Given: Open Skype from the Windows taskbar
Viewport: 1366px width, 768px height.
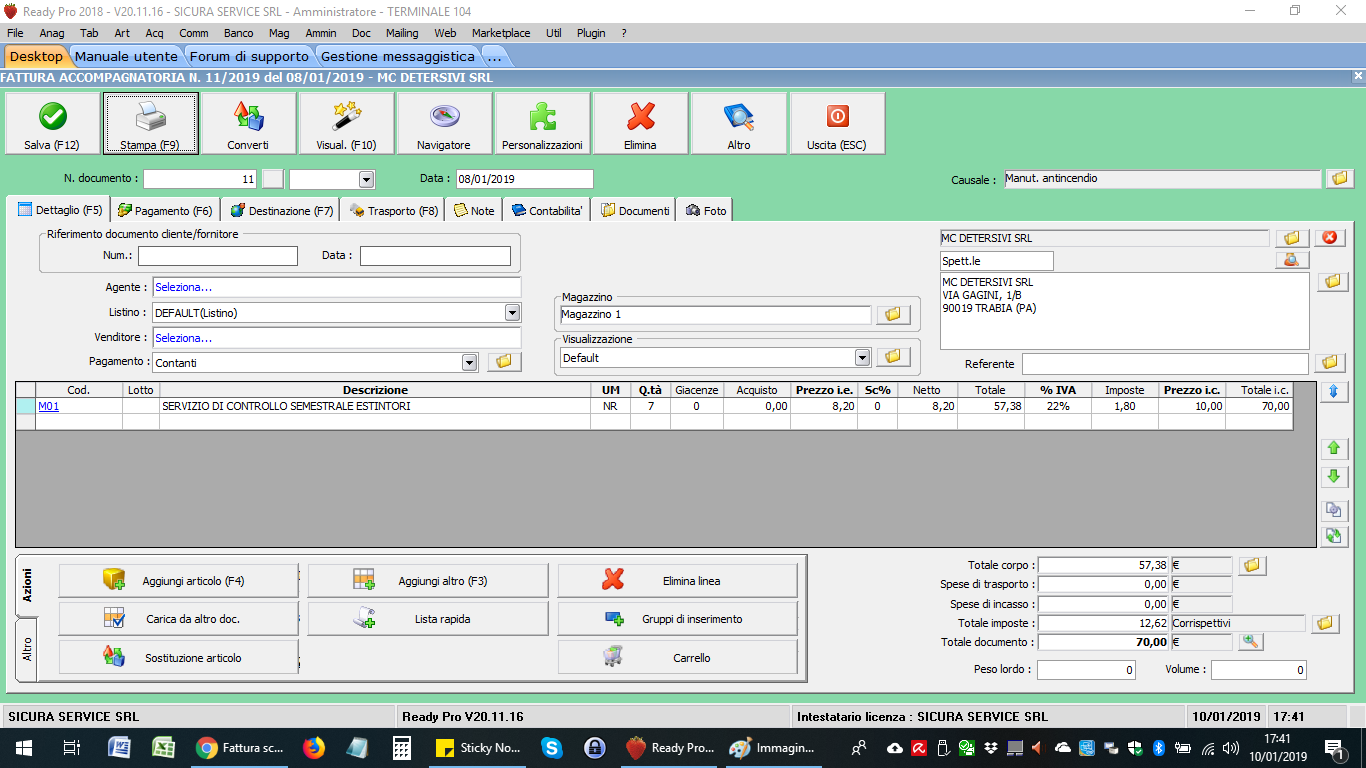Looking at the screenshot, I should tap(551, 747).
